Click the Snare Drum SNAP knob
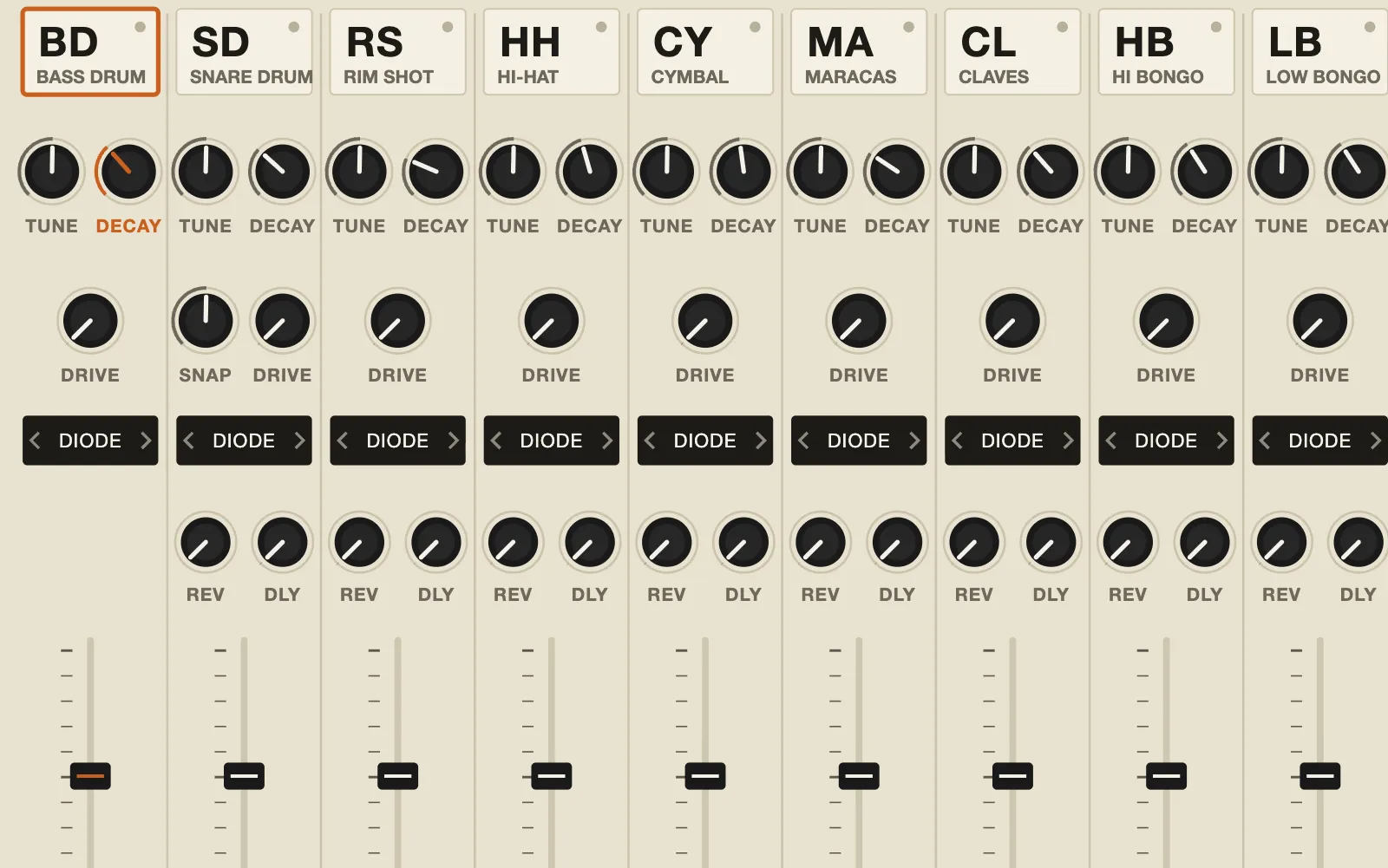This screenshot has height=868, width=1388. (206, 321)
